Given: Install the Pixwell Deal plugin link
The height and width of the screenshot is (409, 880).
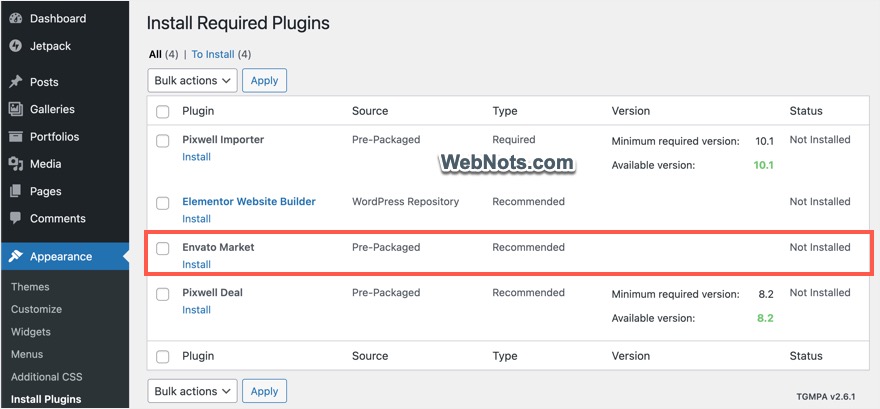Looking at the screenshot, I should pos(196,310).
